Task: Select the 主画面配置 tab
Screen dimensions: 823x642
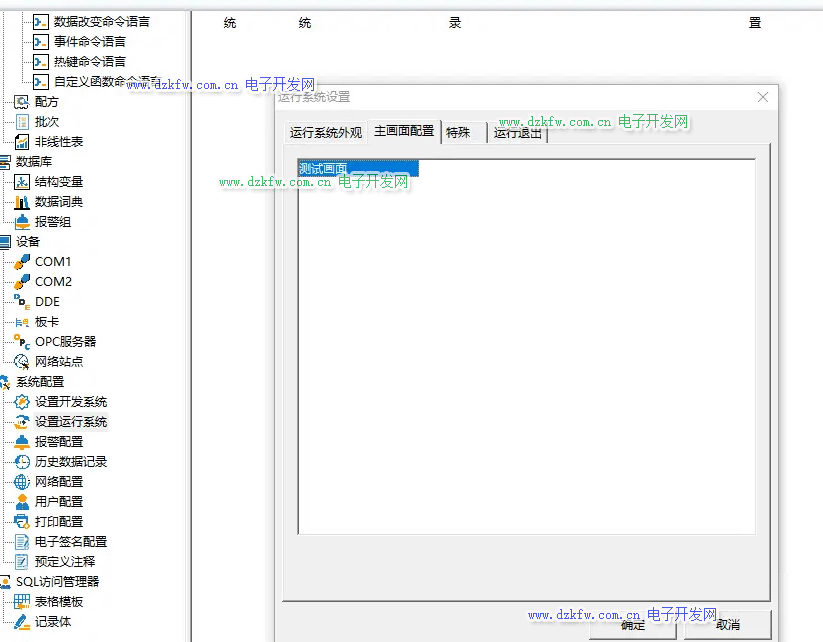Action: (404, 131)
